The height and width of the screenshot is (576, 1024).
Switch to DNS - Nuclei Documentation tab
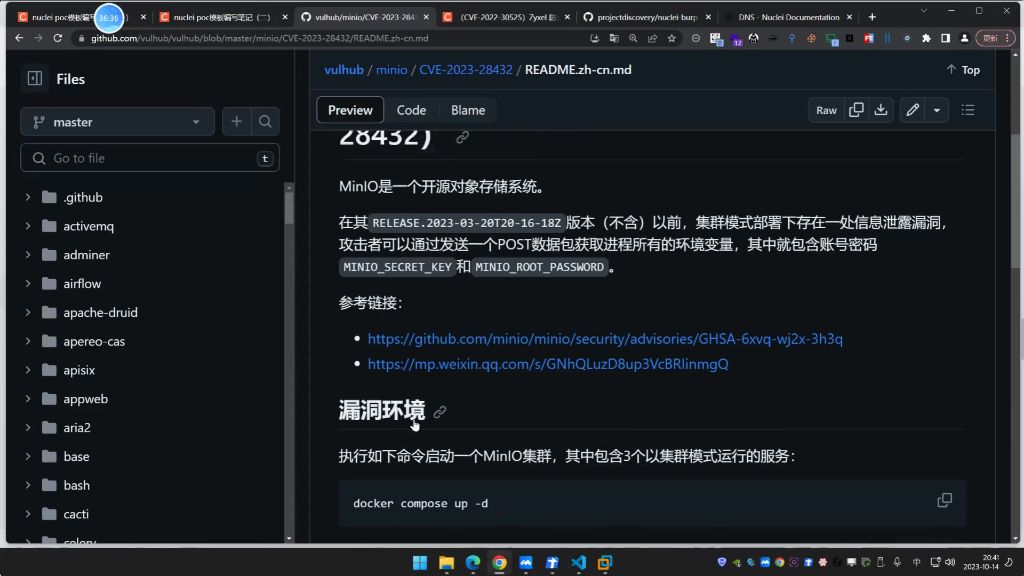click(x=788, y=17)
